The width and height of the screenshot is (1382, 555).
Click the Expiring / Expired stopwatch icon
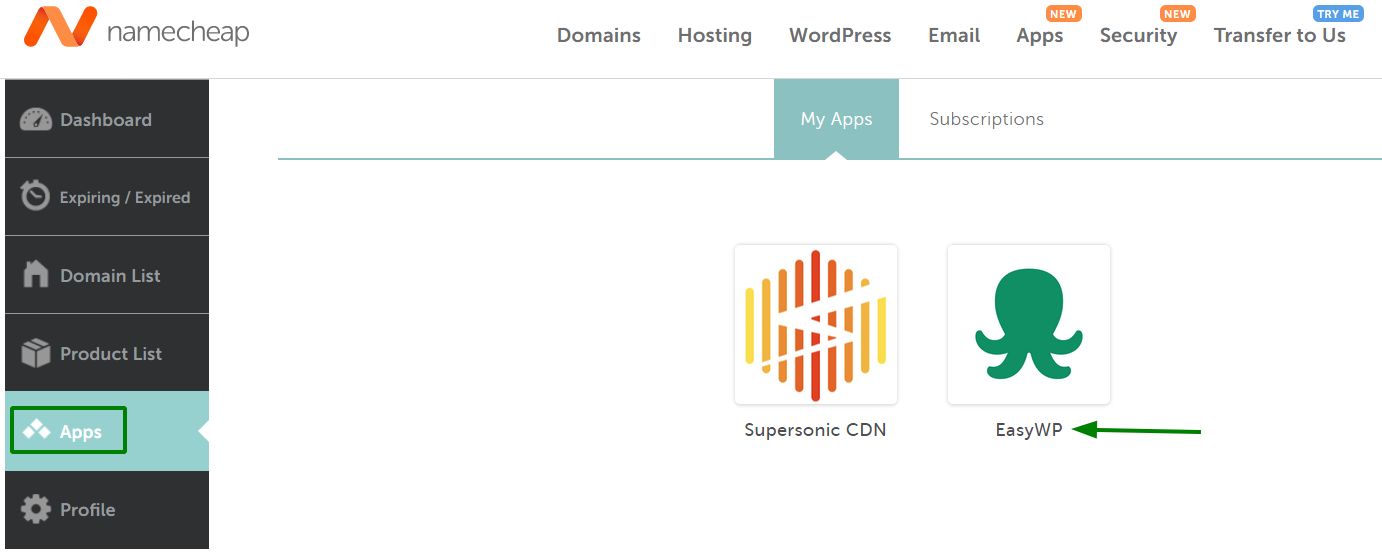pos(35,197)
